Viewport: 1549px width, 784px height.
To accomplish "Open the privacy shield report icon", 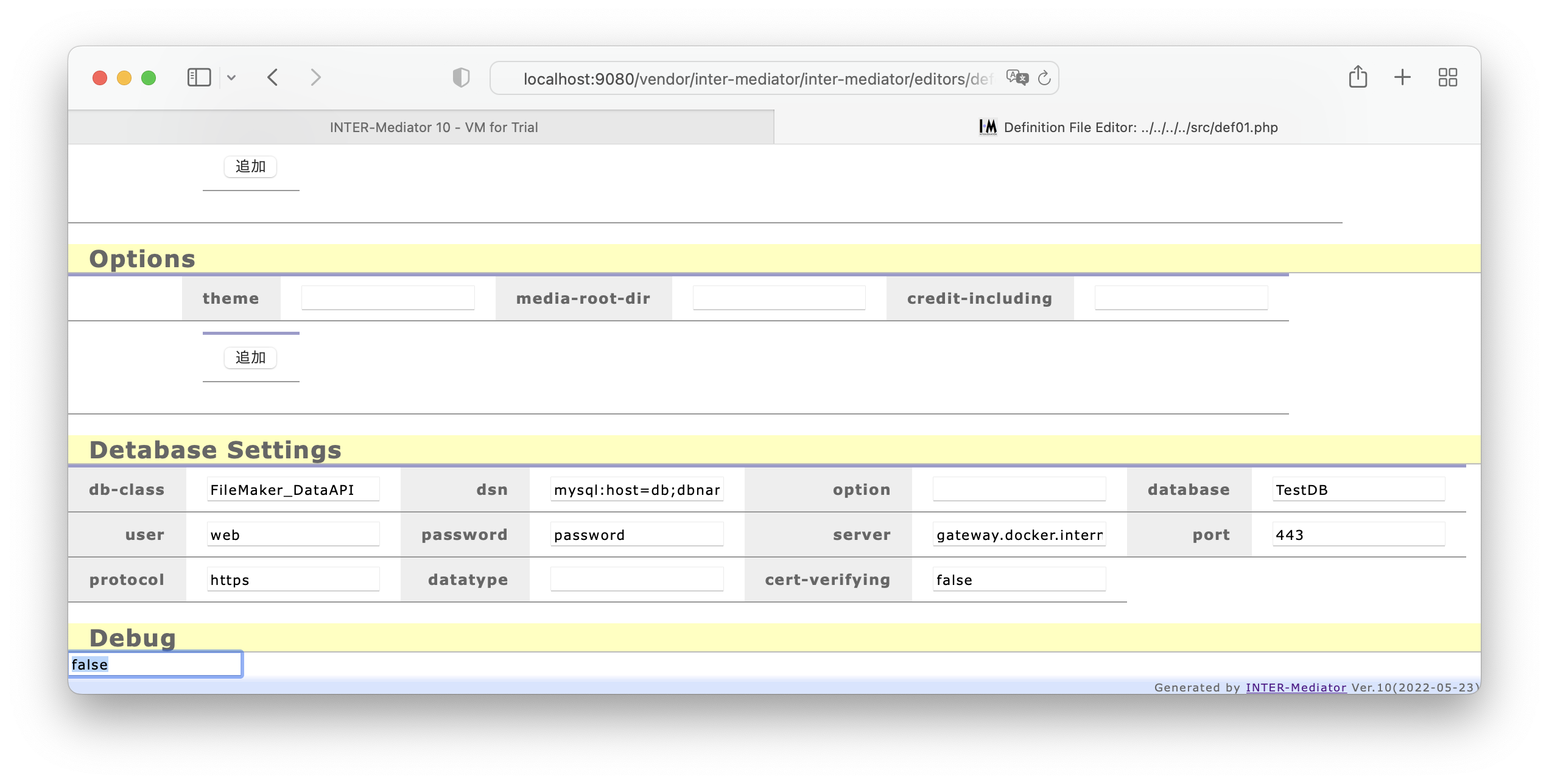I will 461,77.
